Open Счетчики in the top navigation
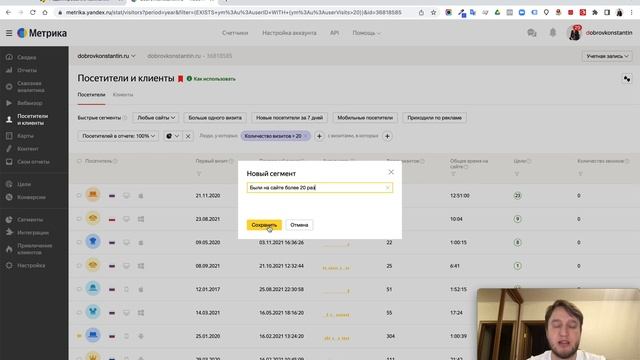Viewport: 640px width, 360px height. pyautogui.click(x=235, y=33)
